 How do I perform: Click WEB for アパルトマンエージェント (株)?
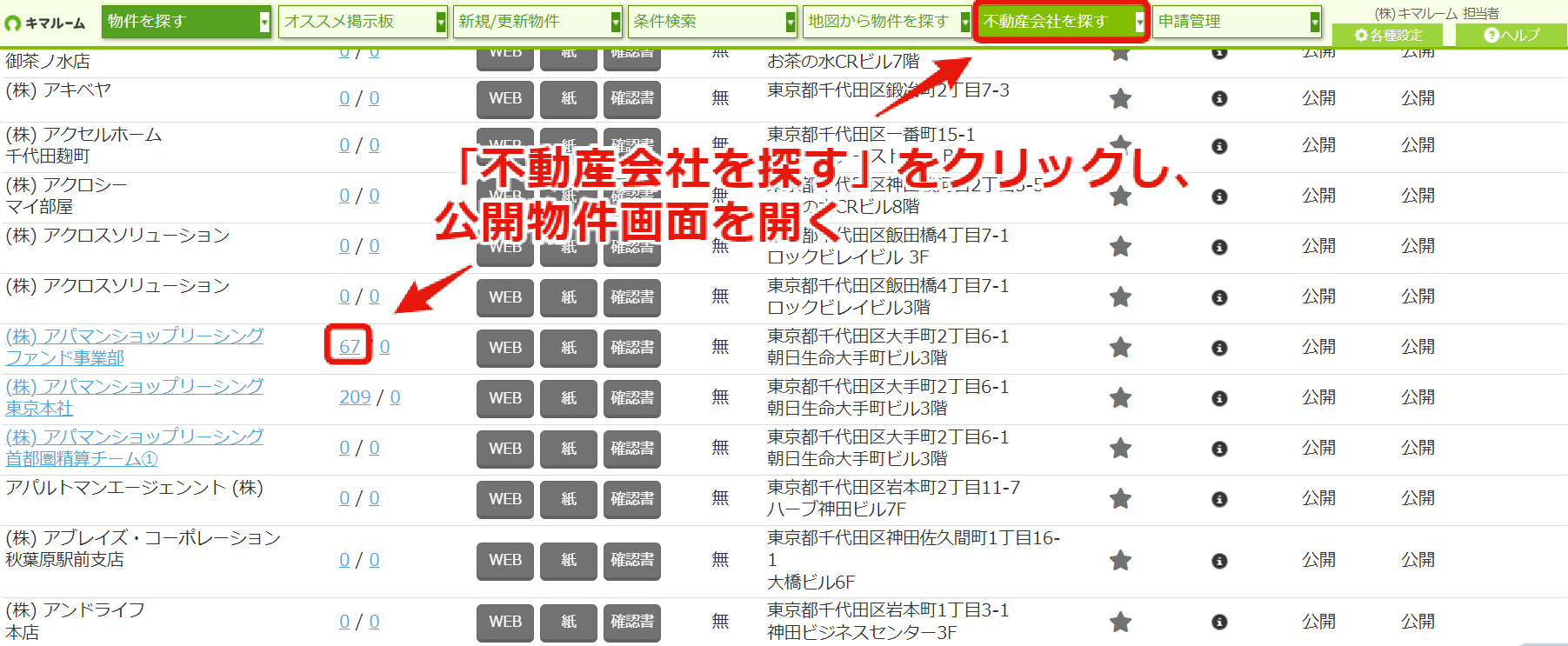pos(505,499)
